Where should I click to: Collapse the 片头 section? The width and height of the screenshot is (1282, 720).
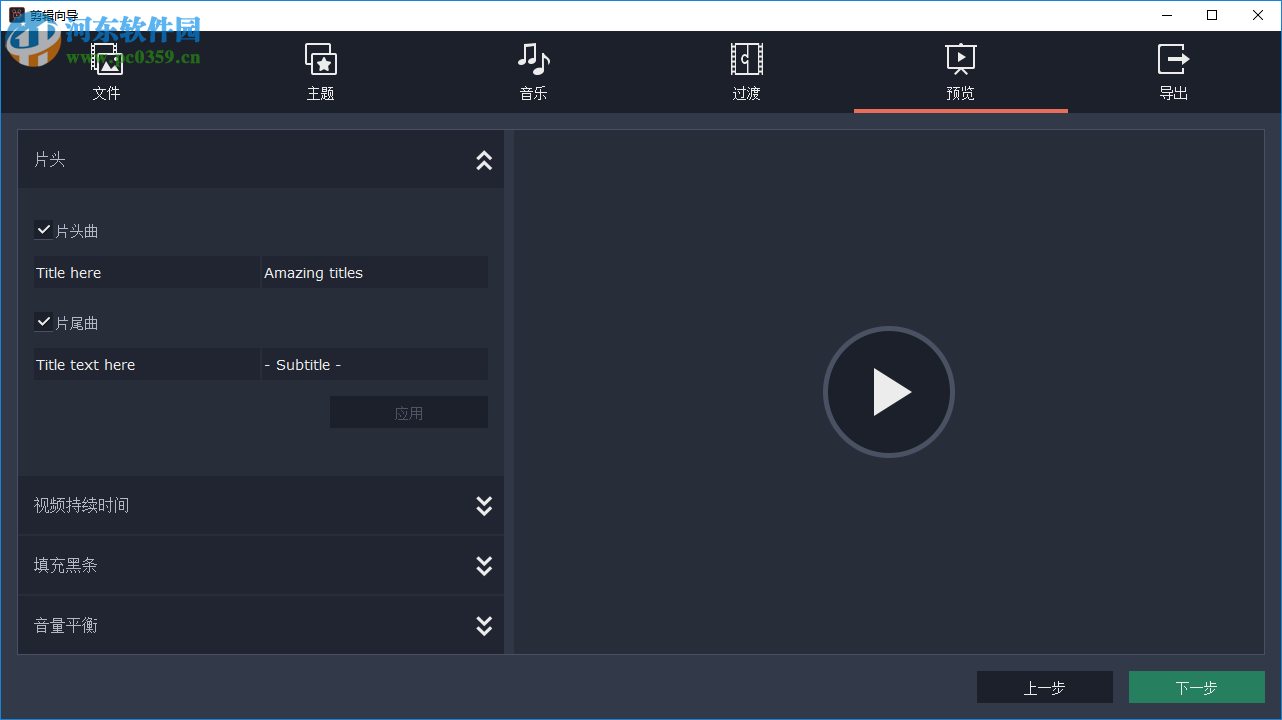(x=484, y=160)
